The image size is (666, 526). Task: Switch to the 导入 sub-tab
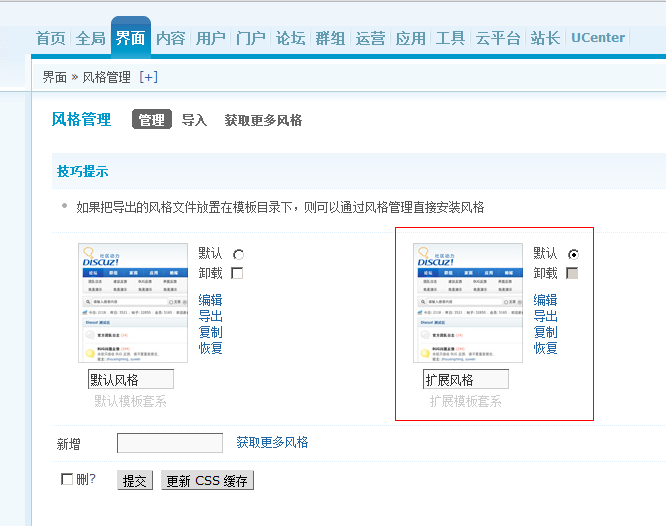[x=194, y=120]
